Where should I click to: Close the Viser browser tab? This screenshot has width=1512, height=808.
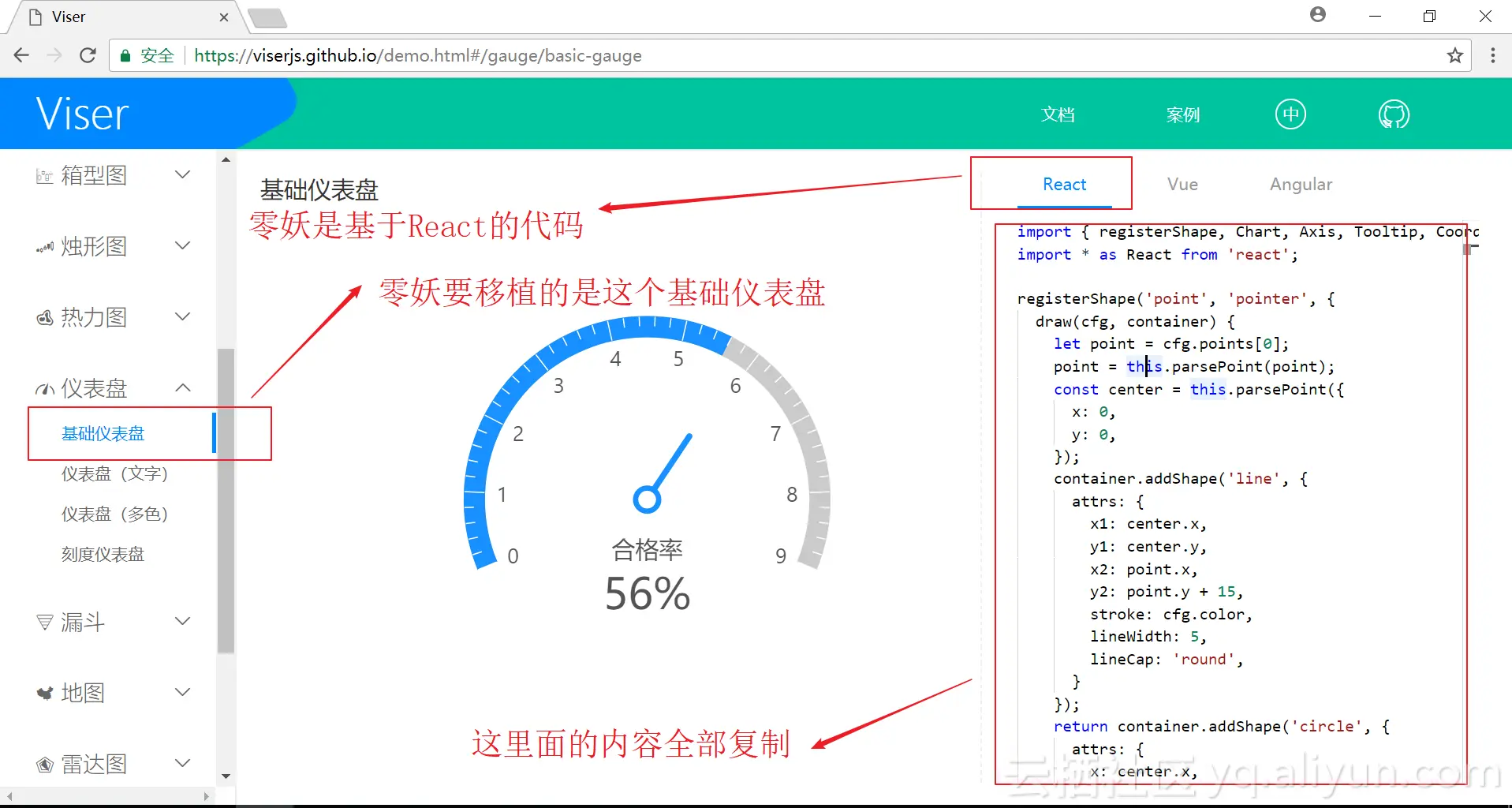224,17
